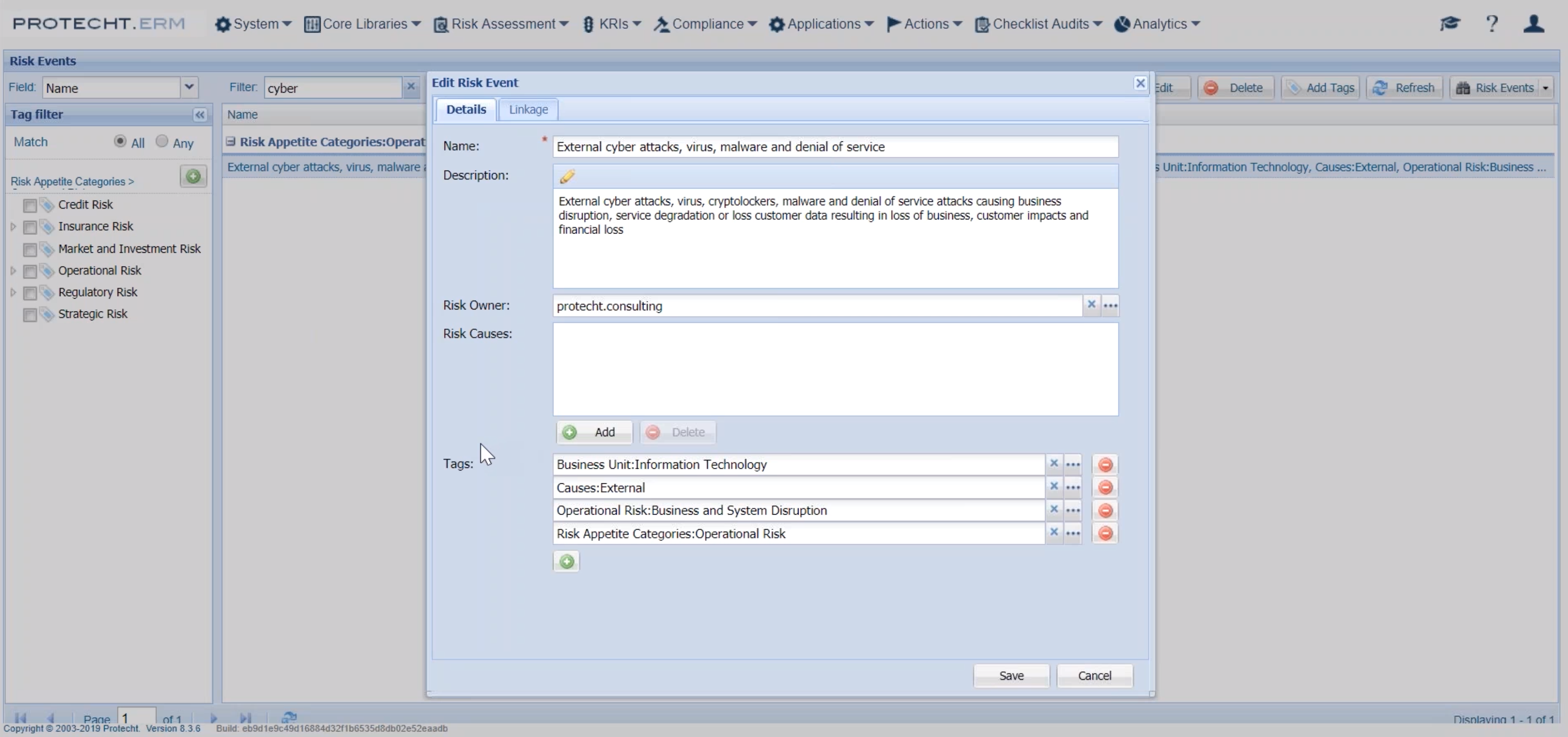Screen dimensions: 1568x737
Task: Click the Name input field to edit
Action: (836, 146)
